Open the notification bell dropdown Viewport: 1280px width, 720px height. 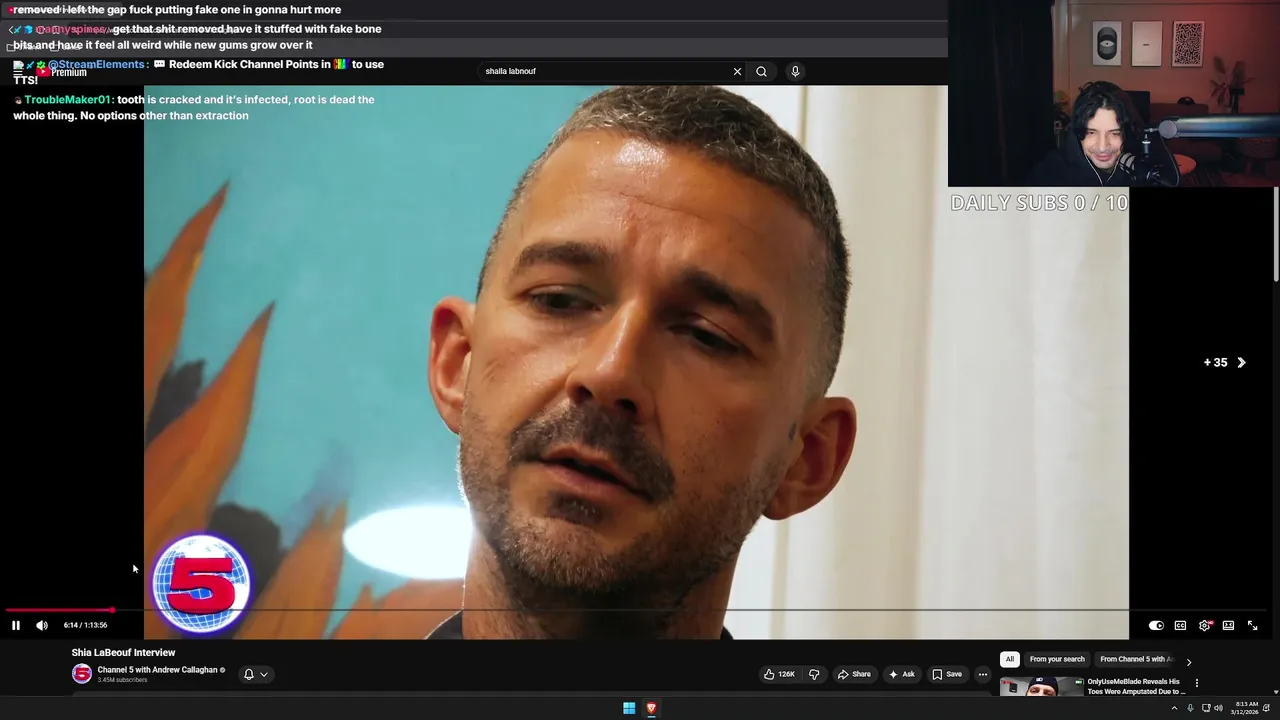coord(255,674)
